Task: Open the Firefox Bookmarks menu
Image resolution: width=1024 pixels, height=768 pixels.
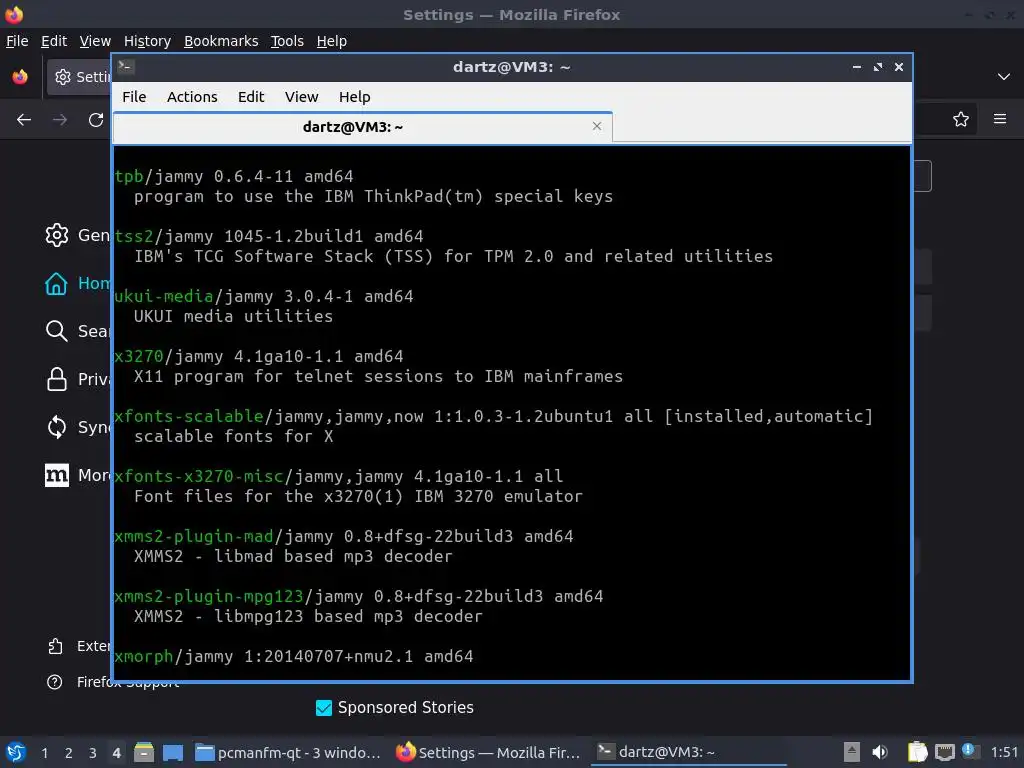Action: [221, 41]
